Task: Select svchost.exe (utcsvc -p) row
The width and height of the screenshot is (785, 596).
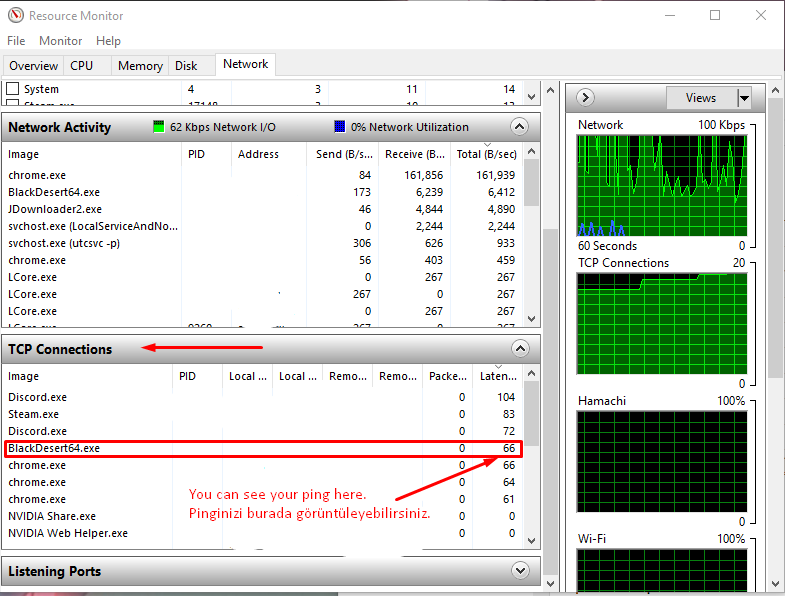Action: click(262, 243)
